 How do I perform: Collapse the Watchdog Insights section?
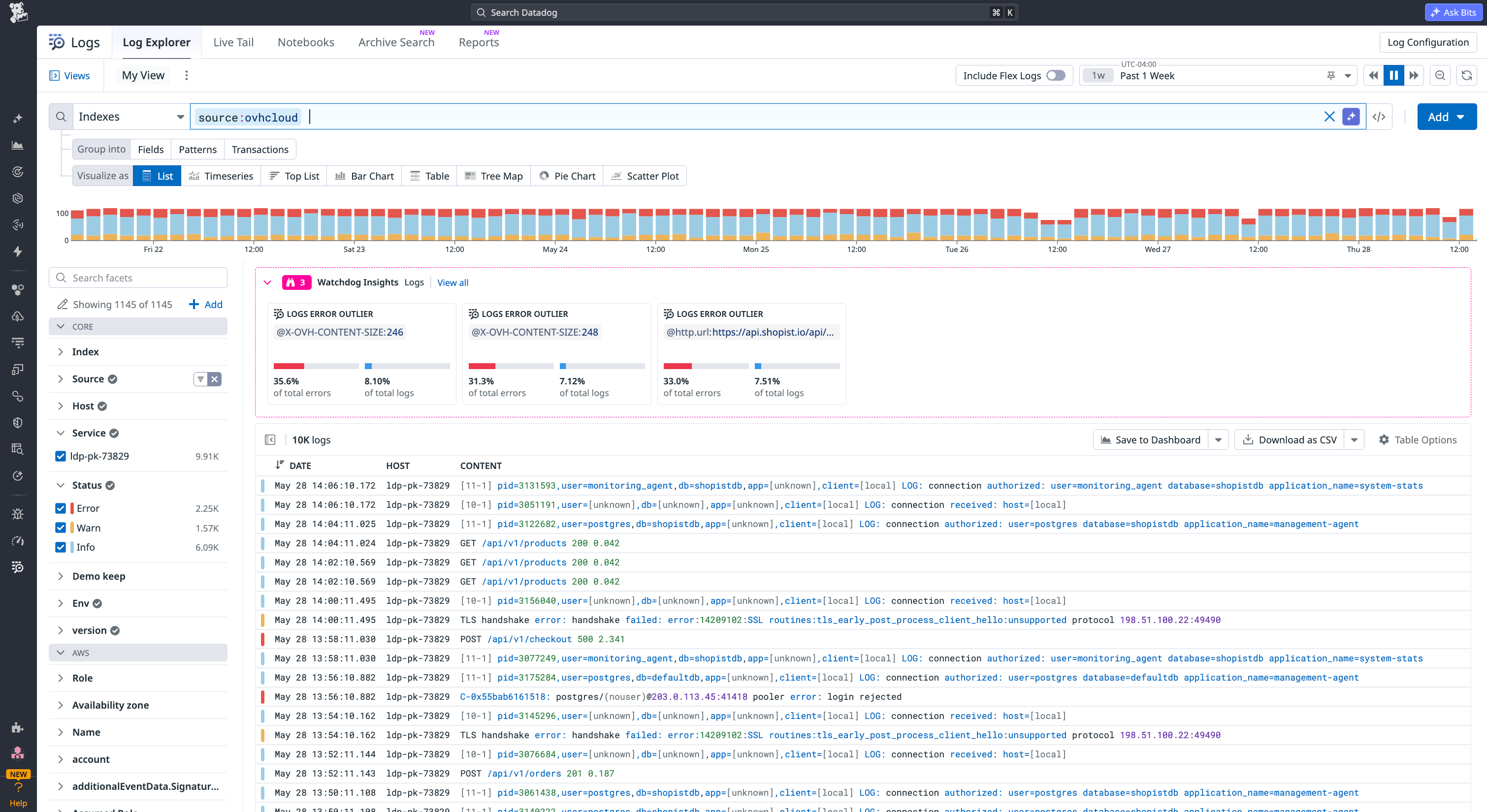click(x=268, y=282)
